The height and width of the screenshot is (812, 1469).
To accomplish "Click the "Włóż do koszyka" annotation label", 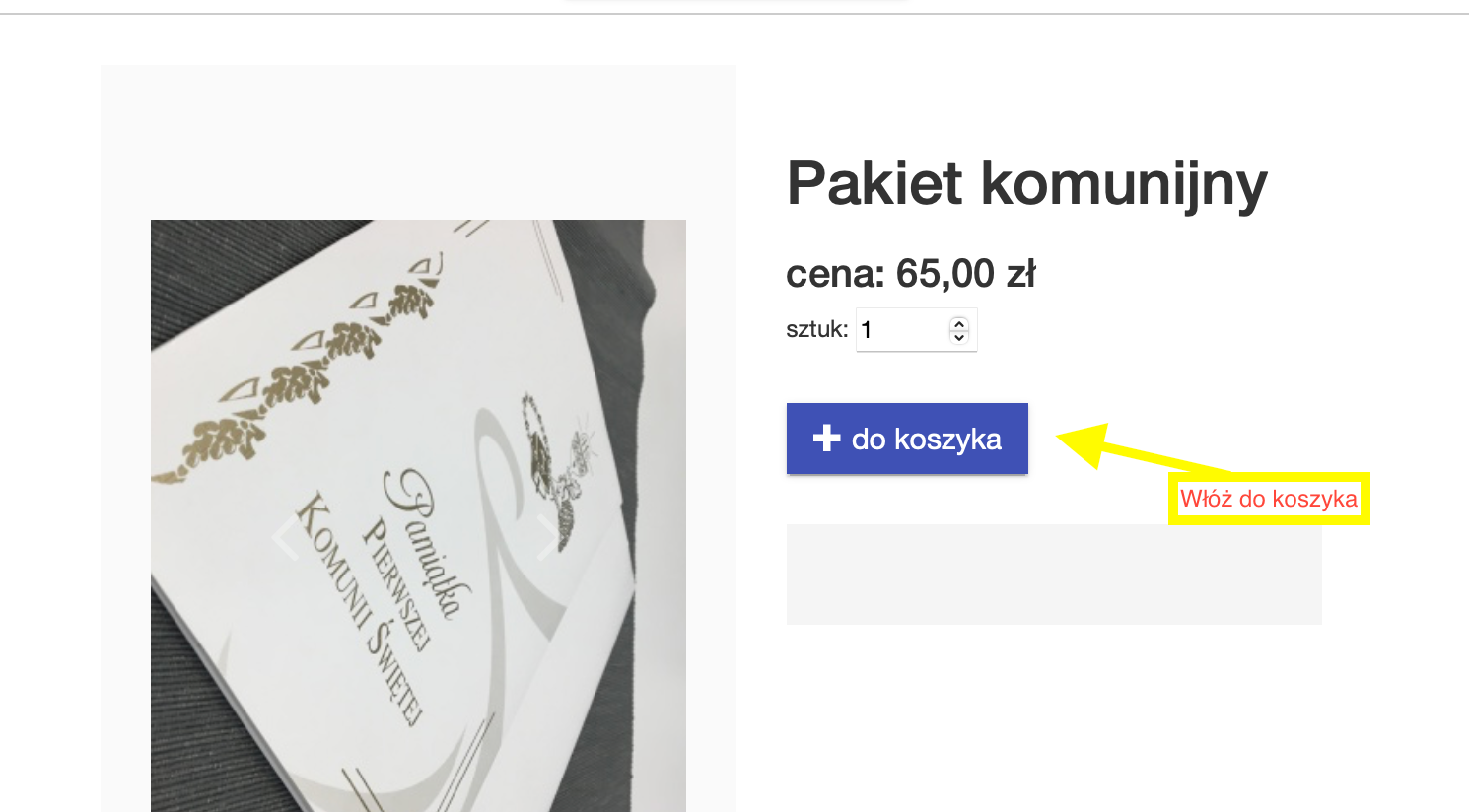I will pyautogui.click(x=1269, y=499).
